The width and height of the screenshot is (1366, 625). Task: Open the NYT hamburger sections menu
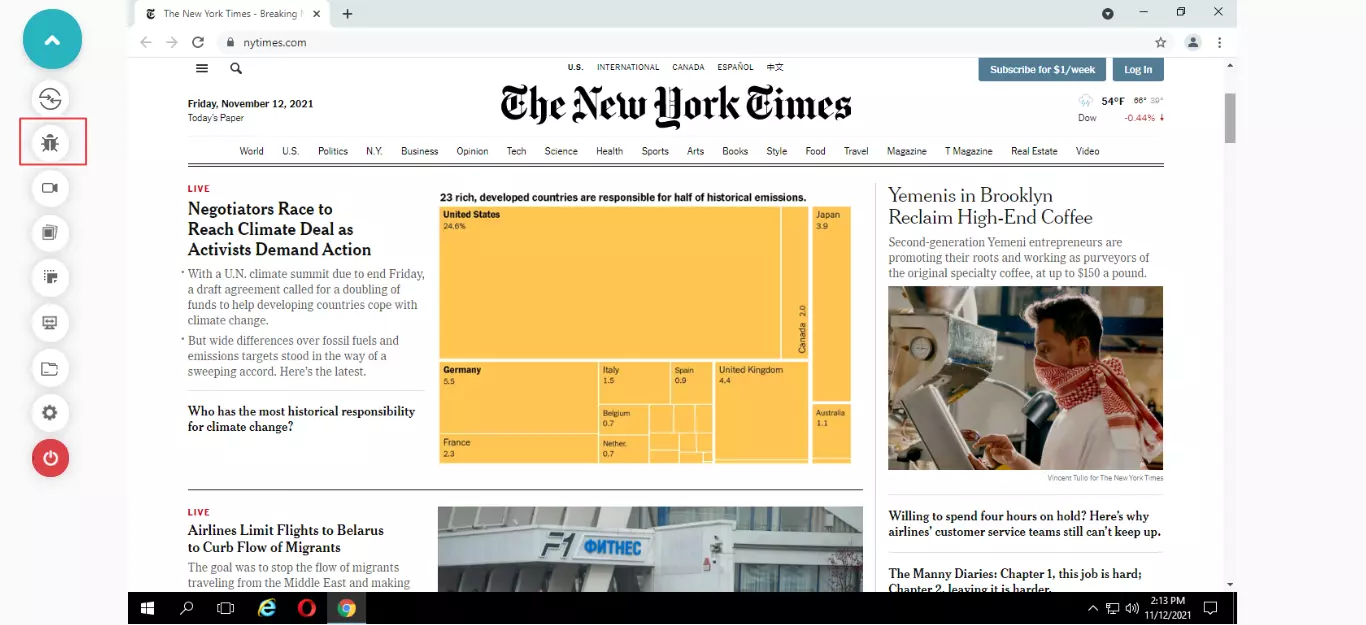coord(202,69)
